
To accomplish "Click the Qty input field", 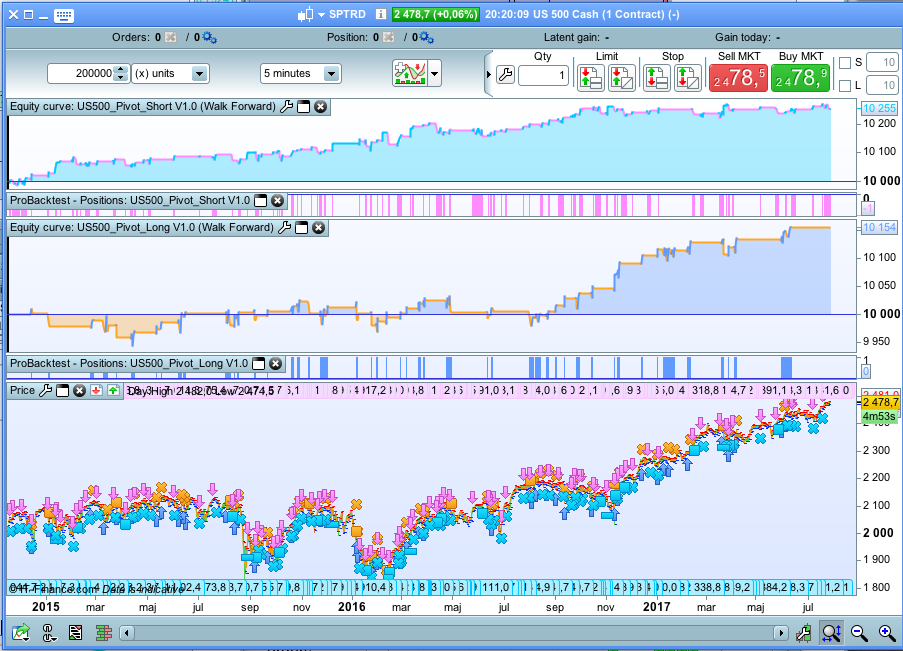I will 542,76.
